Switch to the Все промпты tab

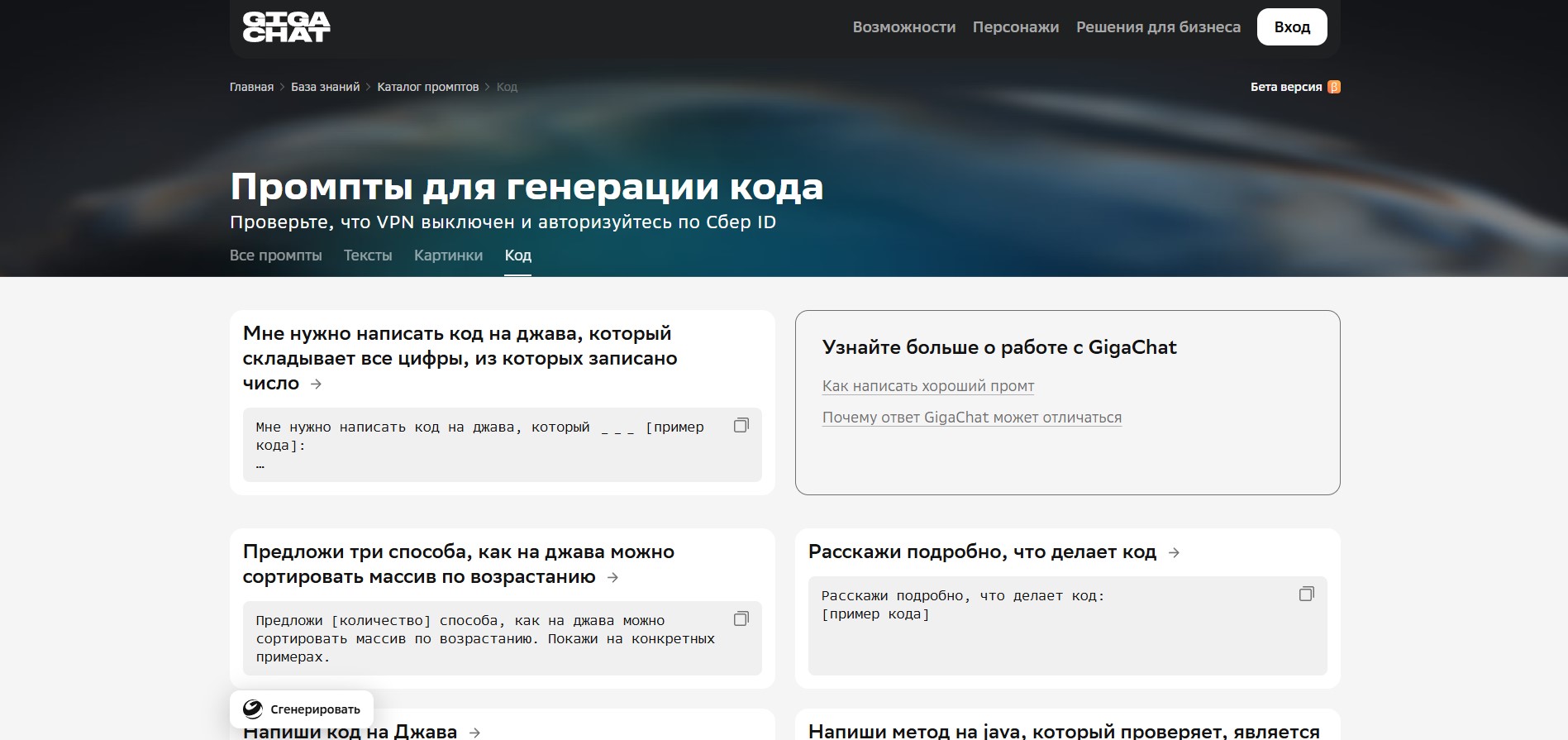coord(276,255)
